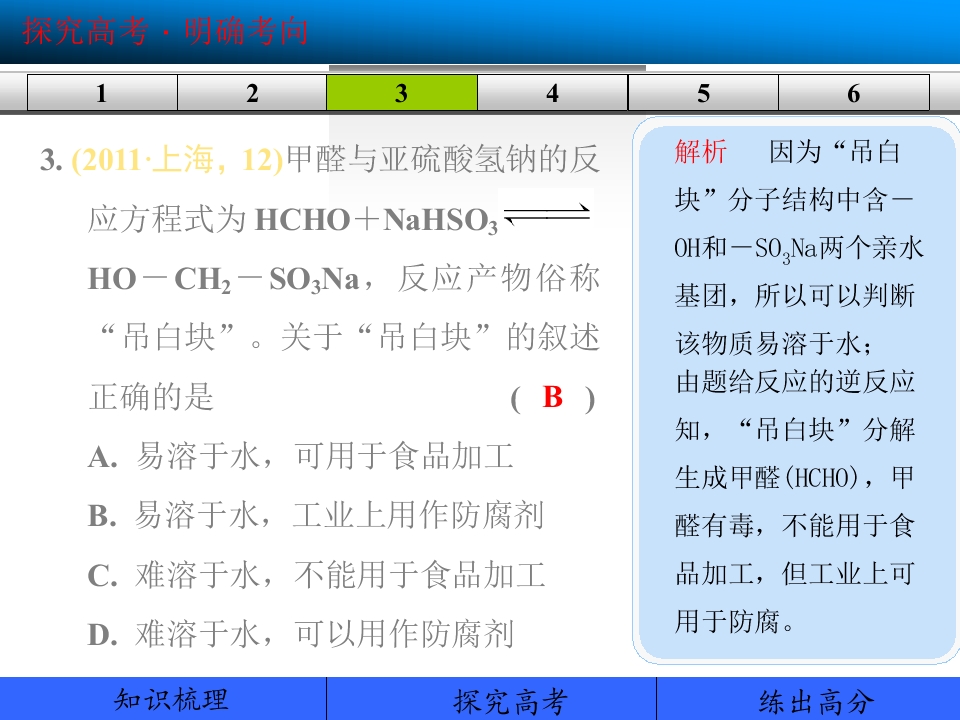The image size is (960, 720).
Task: Click the explanation line OH和－SO3Na两个亲水
Action: pyautogui.click(x=798, y=248)
